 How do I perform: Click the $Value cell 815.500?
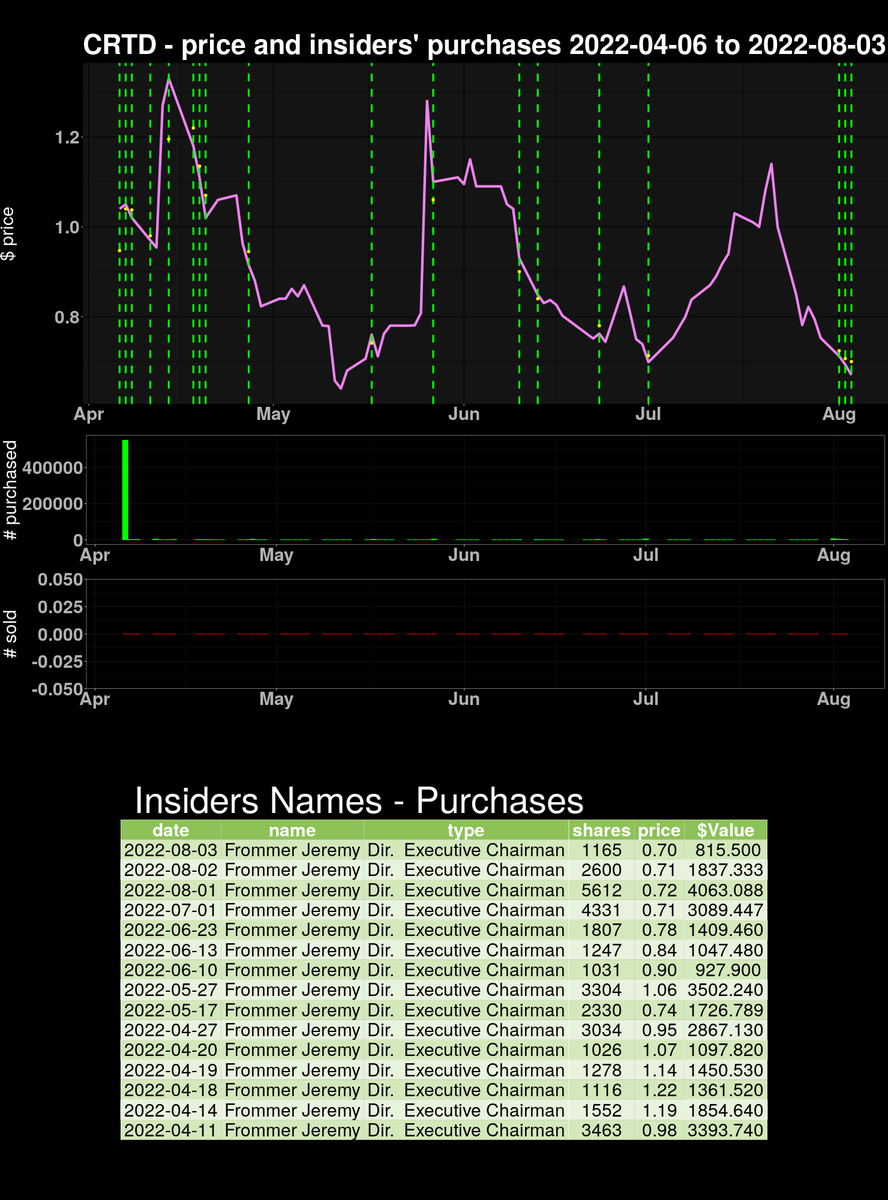(725, 850)
